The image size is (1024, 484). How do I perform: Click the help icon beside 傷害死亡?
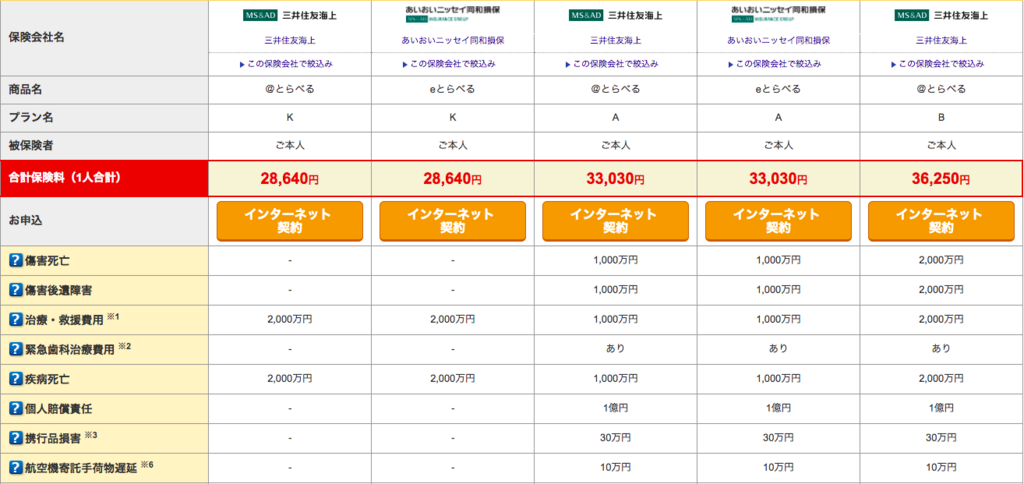point(16,261)
